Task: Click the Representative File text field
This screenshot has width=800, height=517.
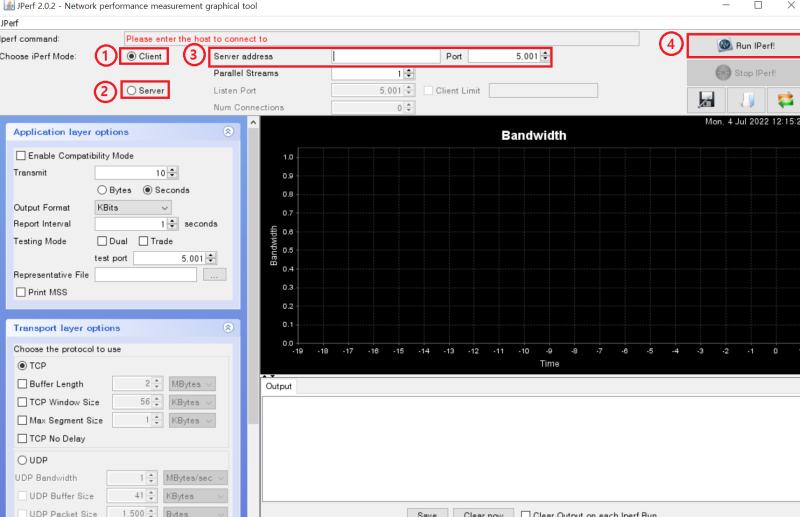Action: point(145,275)
